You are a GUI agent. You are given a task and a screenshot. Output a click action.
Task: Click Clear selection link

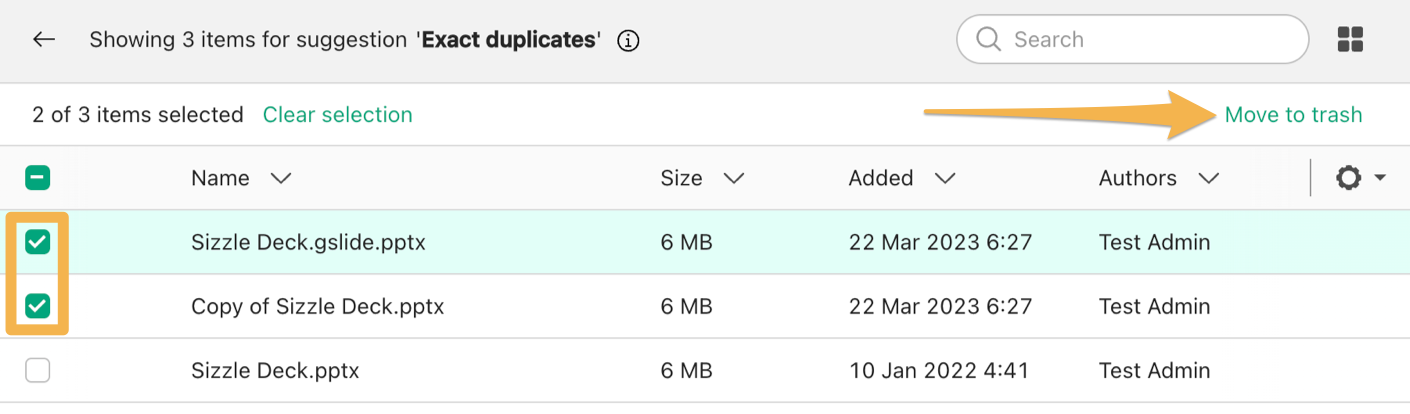point(337,115)
